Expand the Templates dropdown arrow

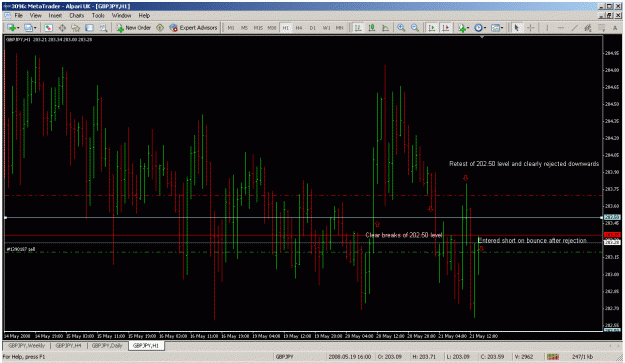(x=501, y=28)
